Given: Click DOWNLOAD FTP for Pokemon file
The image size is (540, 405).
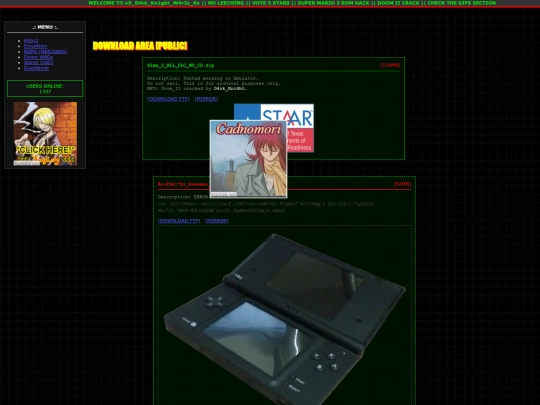Looking at the screenshot, I should click(179, 221).
